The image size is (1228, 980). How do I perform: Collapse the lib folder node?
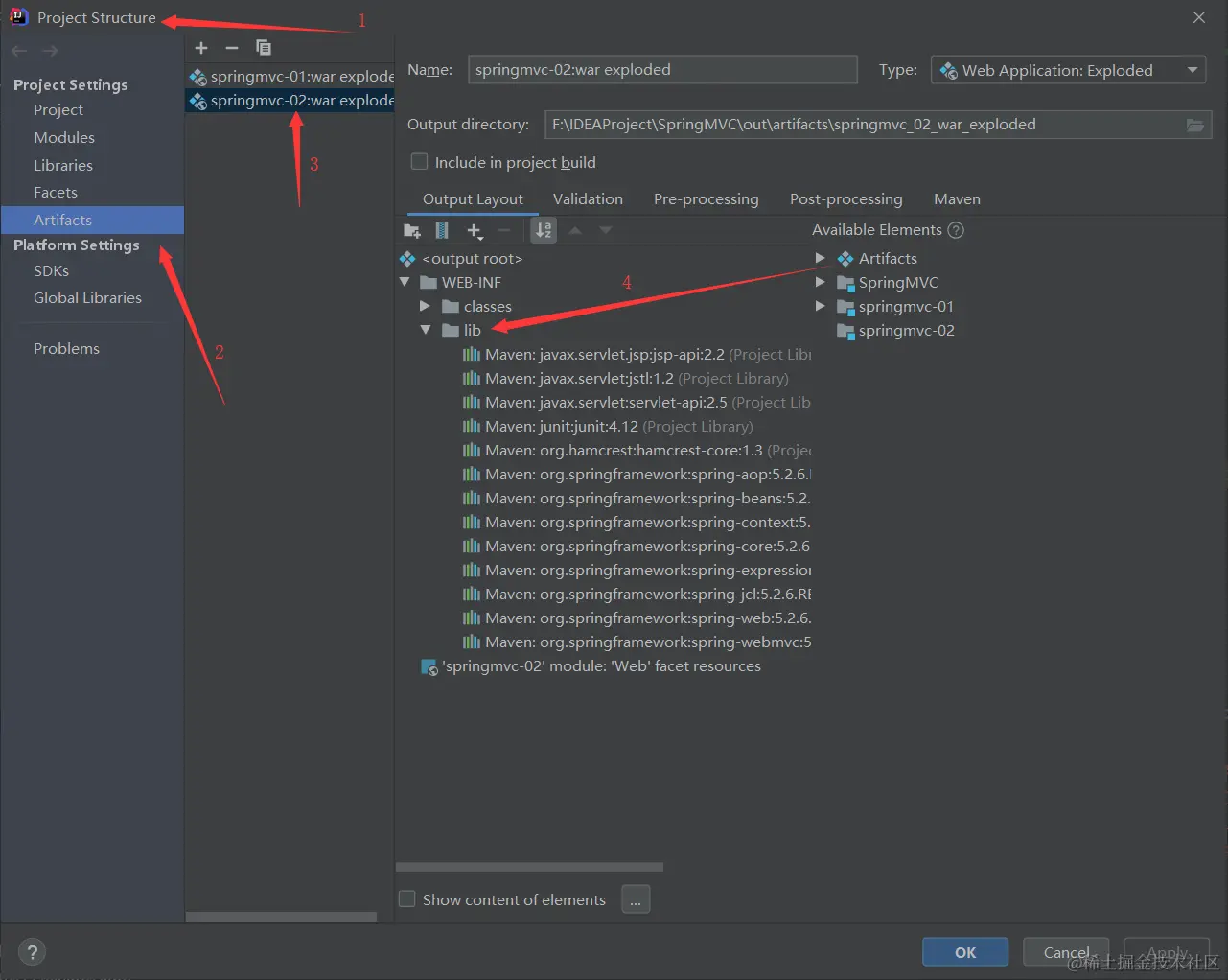(x=426, y=330)
